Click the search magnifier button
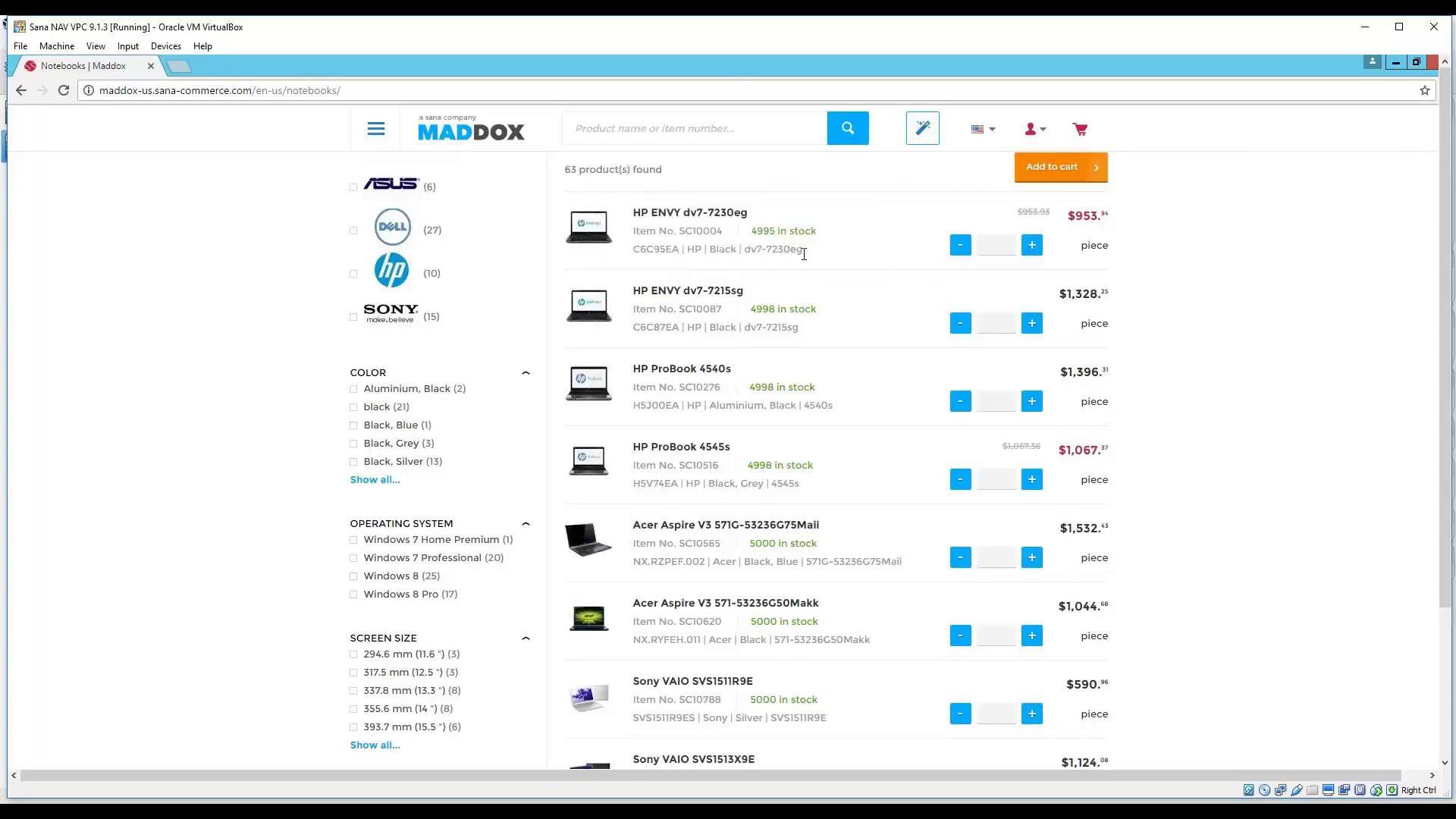 (848, 128)
